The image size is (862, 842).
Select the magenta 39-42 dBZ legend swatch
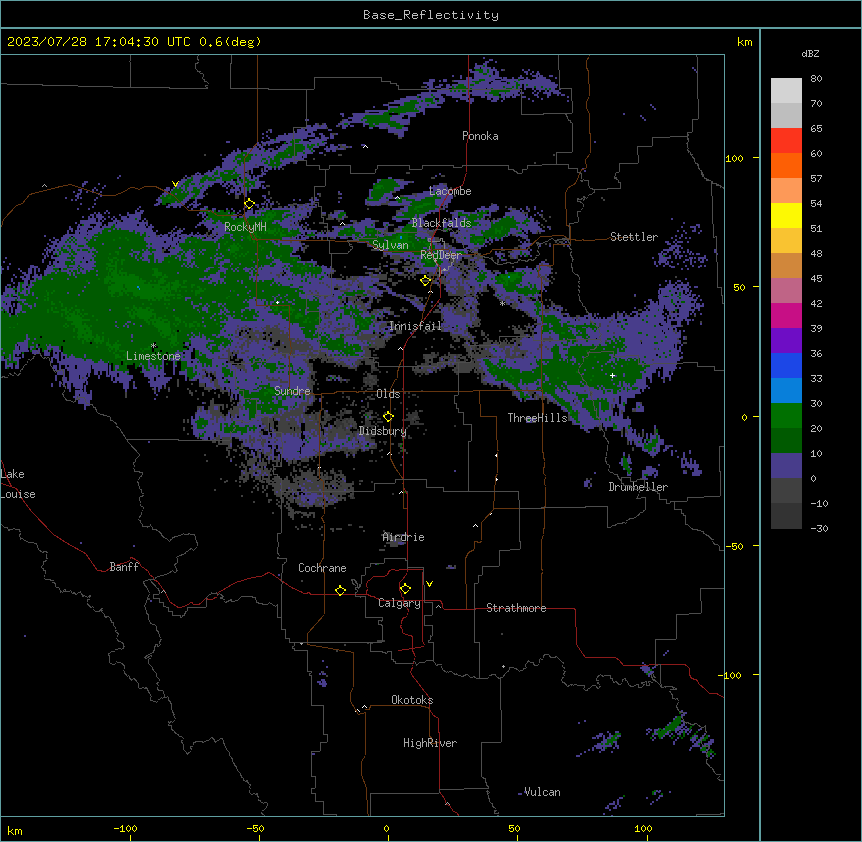click(786, 316)
